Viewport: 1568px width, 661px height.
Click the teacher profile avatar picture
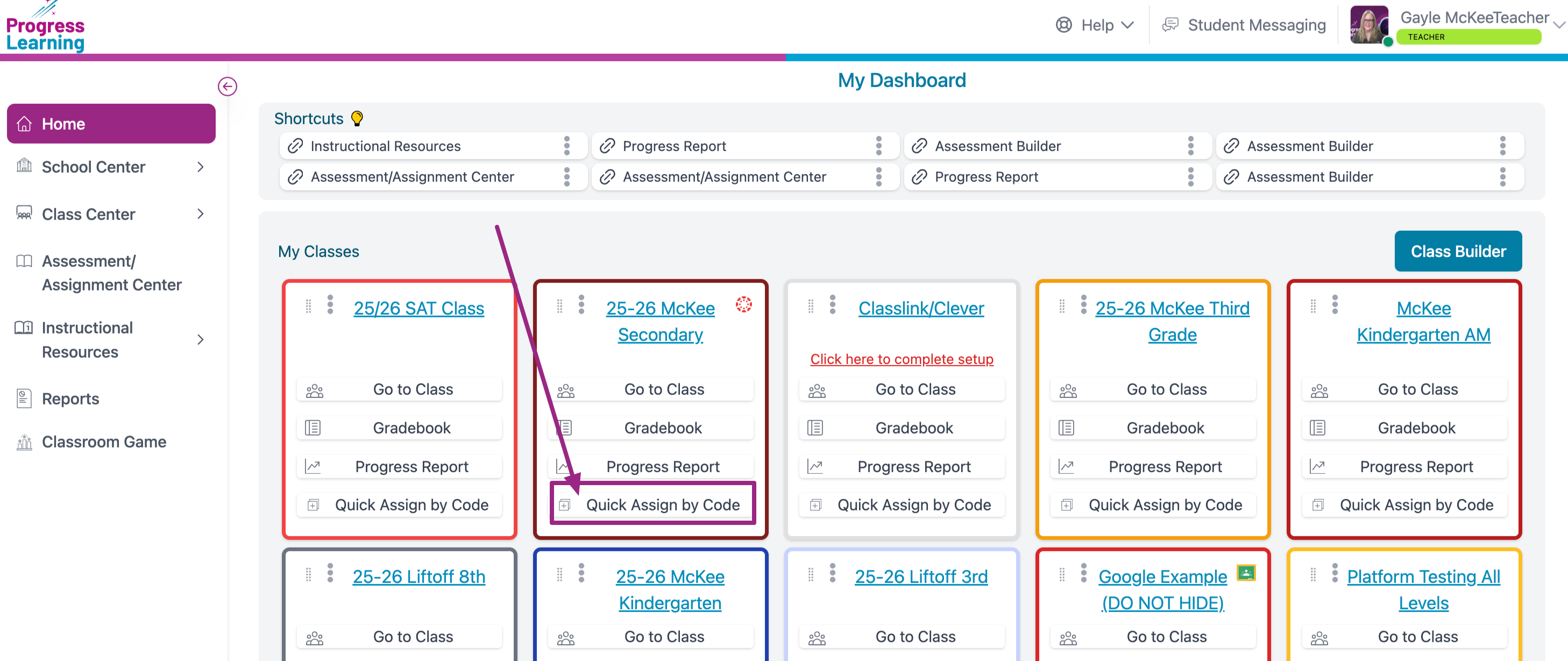point(1368,25)
